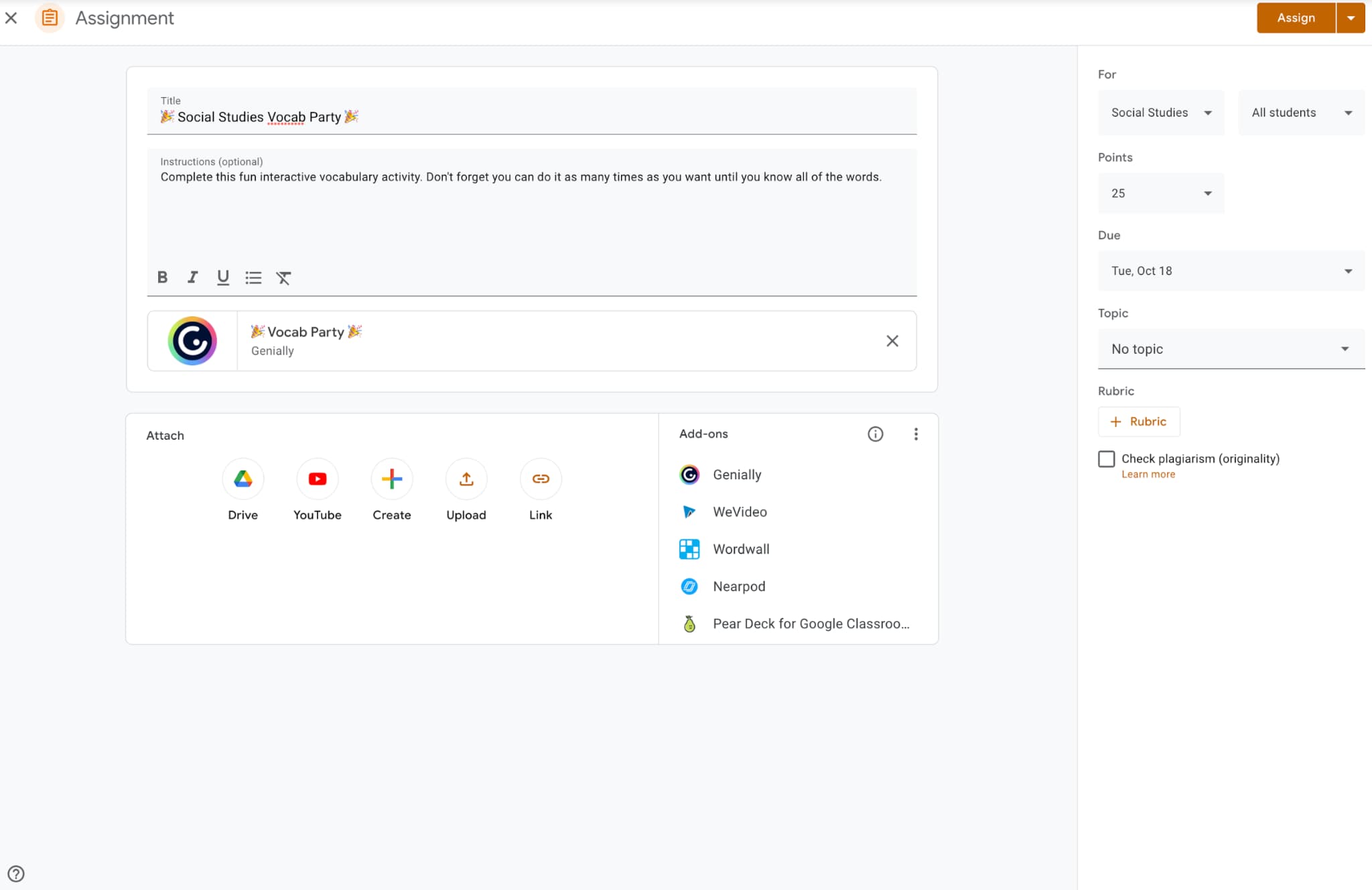This screenshot has height=890, width=1372.
Task: Enable Check plagiarism (originality) checkbox
Action: click(x=1107, y=459)
